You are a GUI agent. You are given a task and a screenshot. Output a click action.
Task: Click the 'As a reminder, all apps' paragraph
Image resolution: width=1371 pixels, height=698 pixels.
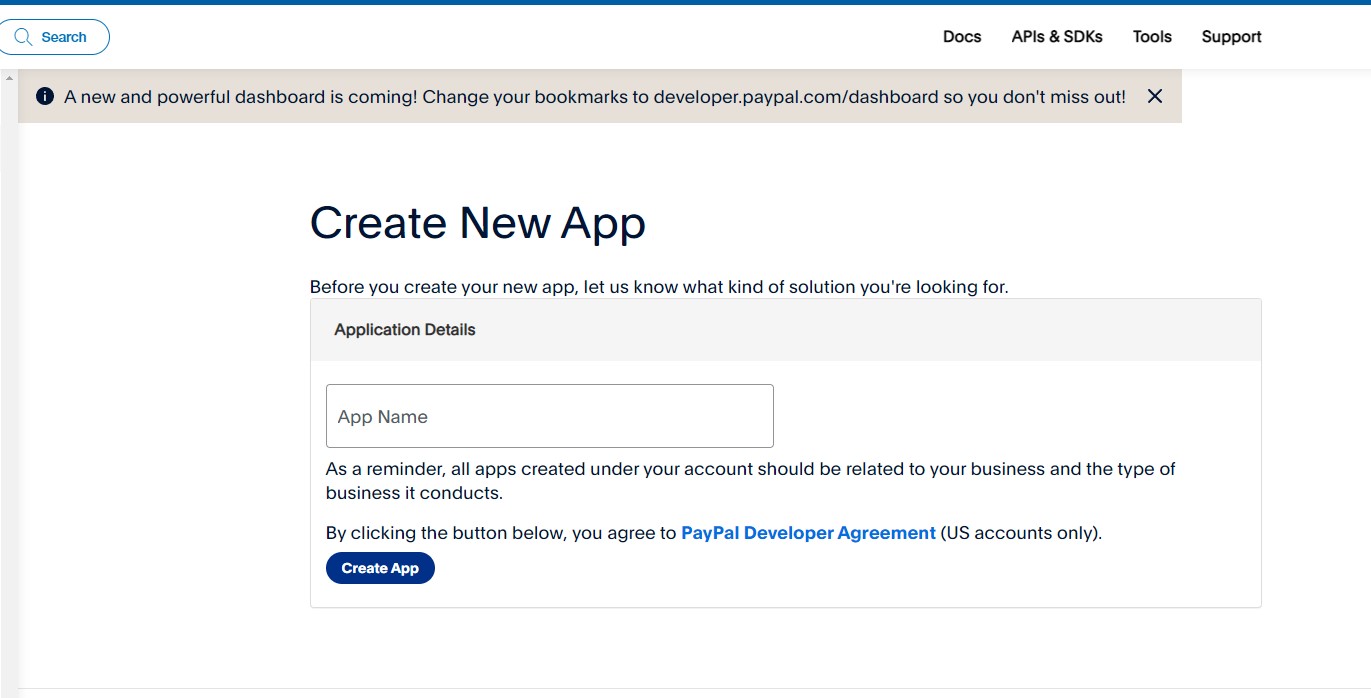(751, 481)
